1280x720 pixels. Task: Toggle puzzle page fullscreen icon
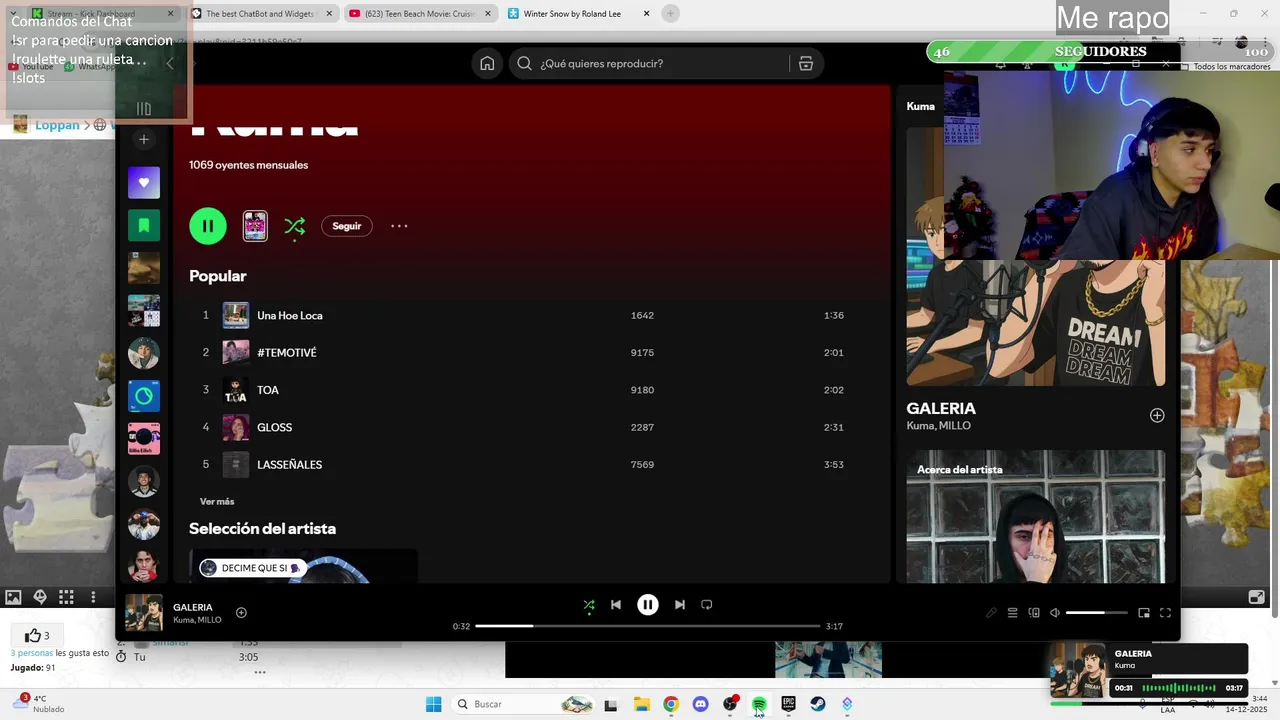tap(1257, 597)
